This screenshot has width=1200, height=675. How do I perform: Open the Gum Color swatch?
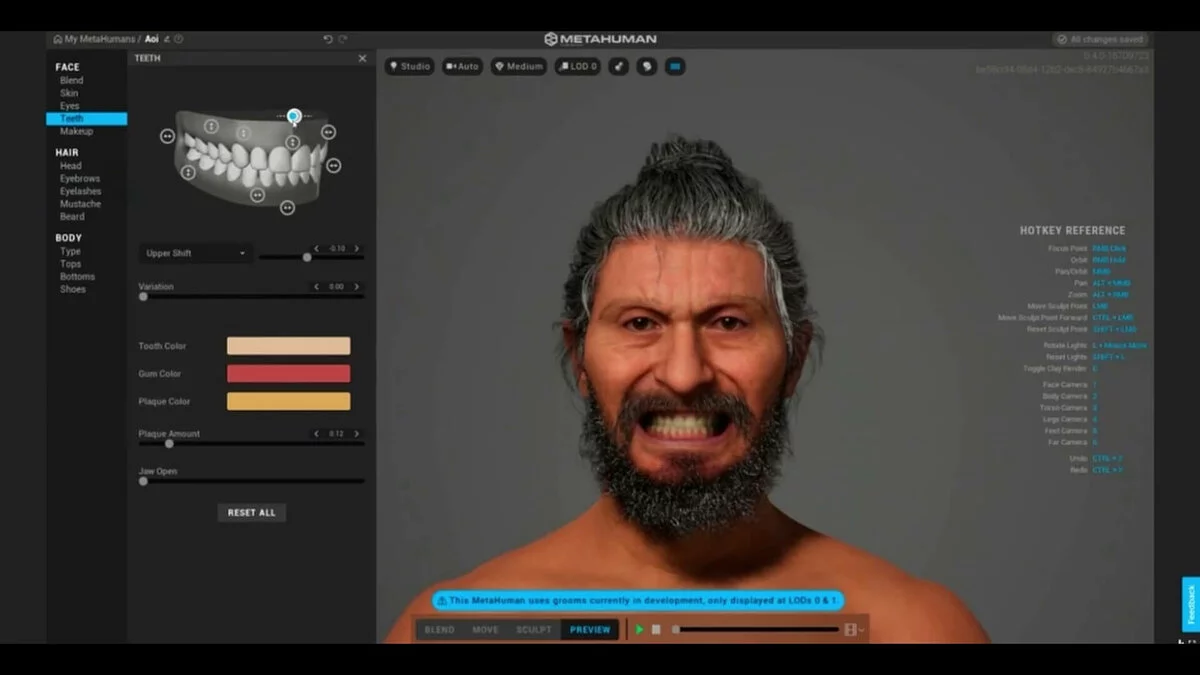pos(288,374)
